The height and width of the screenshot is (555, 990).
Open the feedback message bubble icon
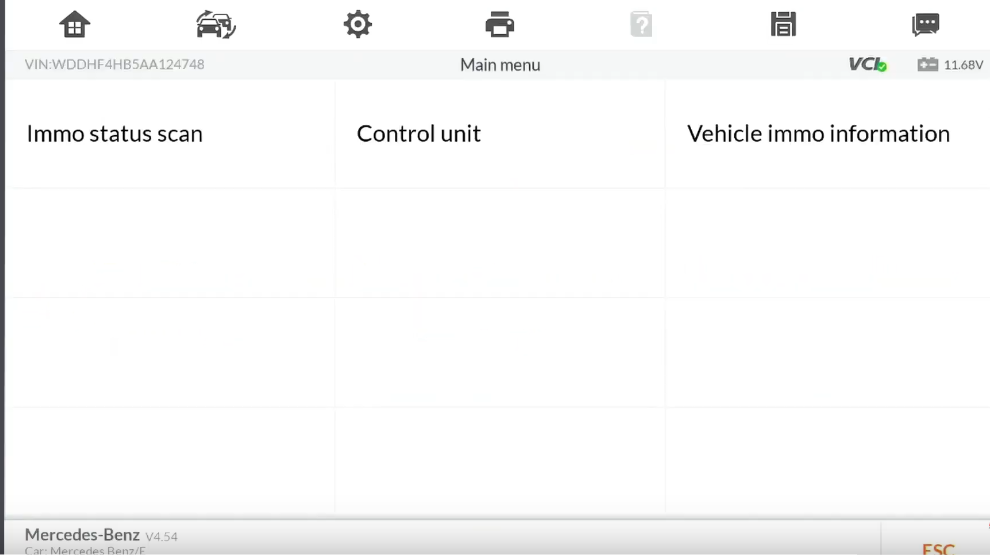(x=926, y=25)
